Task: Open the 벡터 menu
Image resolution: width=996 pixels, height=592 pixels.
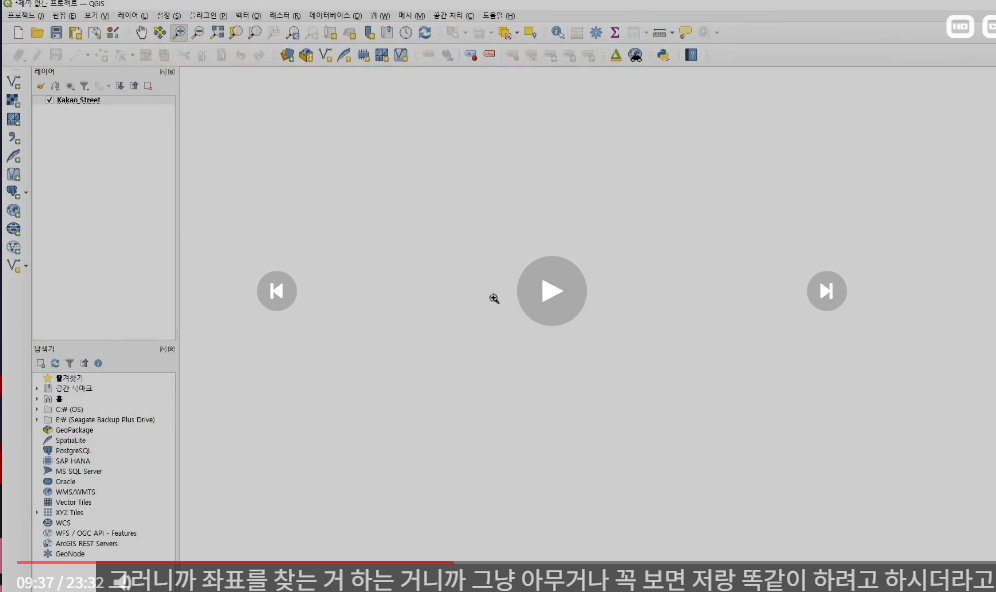Action: (248, 15)
